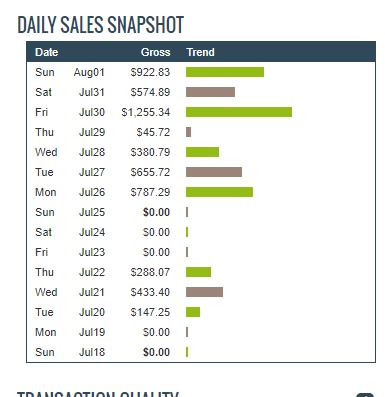This screenshot has height=397, width=385.
Task: Click the $433.40 gross for Jul21
Action: (150, 292)
